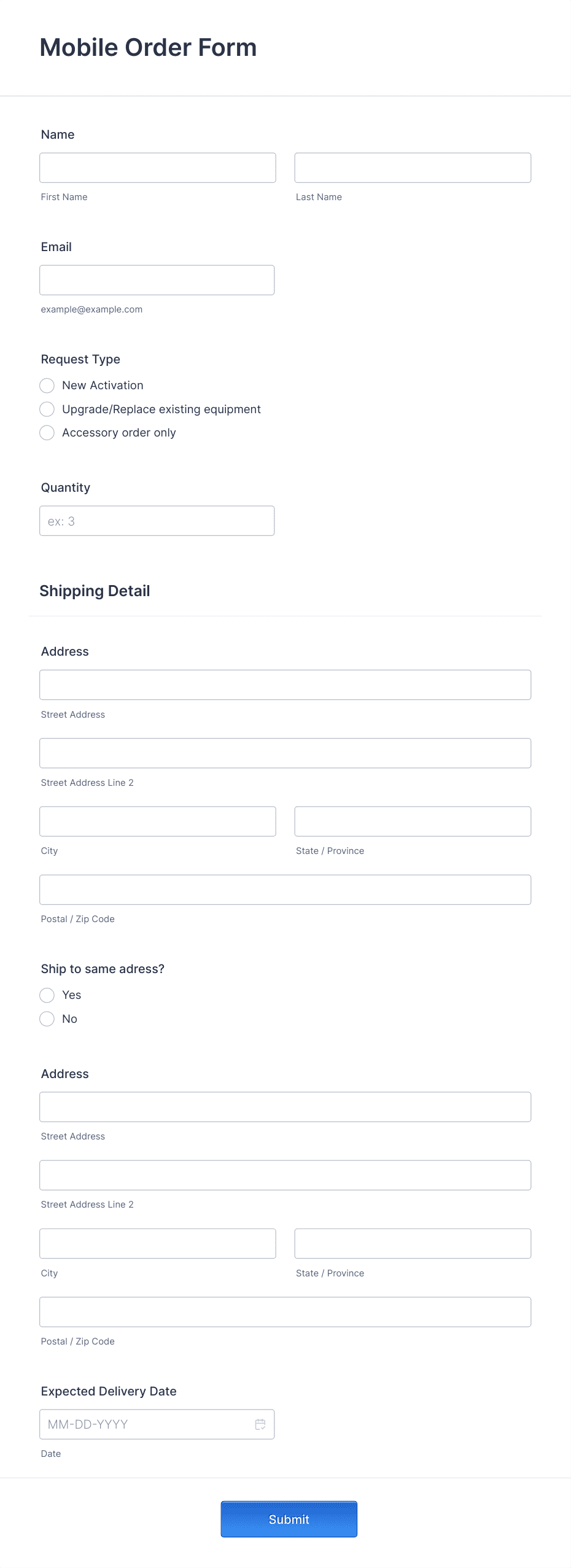This screenshot has height=1568, width=571.
Task: Click the City field under Shipping Detail
Action: pos(157,821)
